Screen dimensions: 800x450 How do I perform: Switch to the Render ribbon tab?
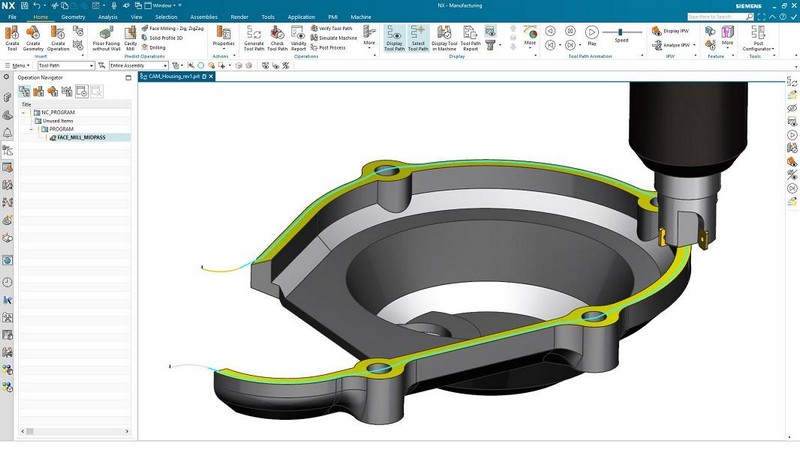click(239, 17)
